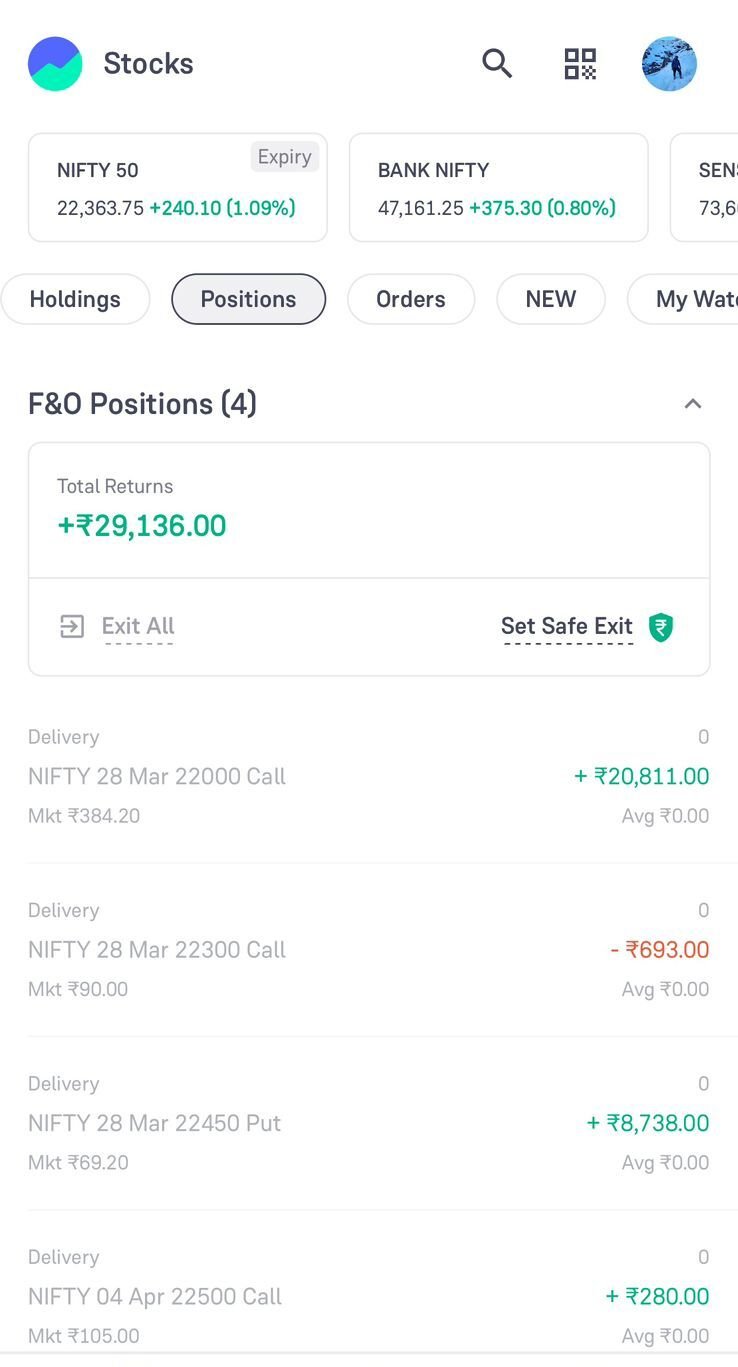
Task: Switch to the NEW tab
Action: pyautogui.click(x=550, y=299)
